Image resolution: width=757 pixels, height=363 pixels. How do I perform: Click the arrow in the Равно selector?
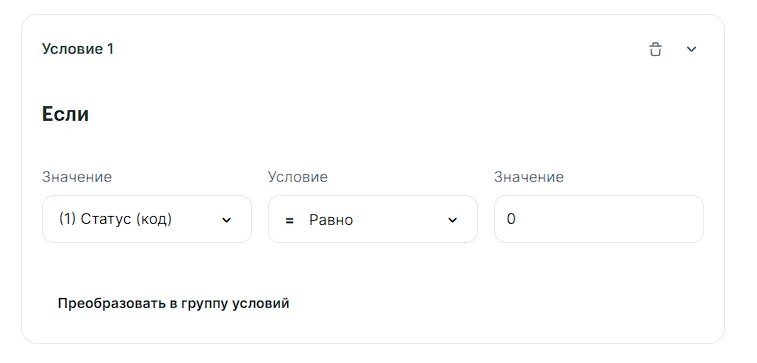(x=452, y=220)
